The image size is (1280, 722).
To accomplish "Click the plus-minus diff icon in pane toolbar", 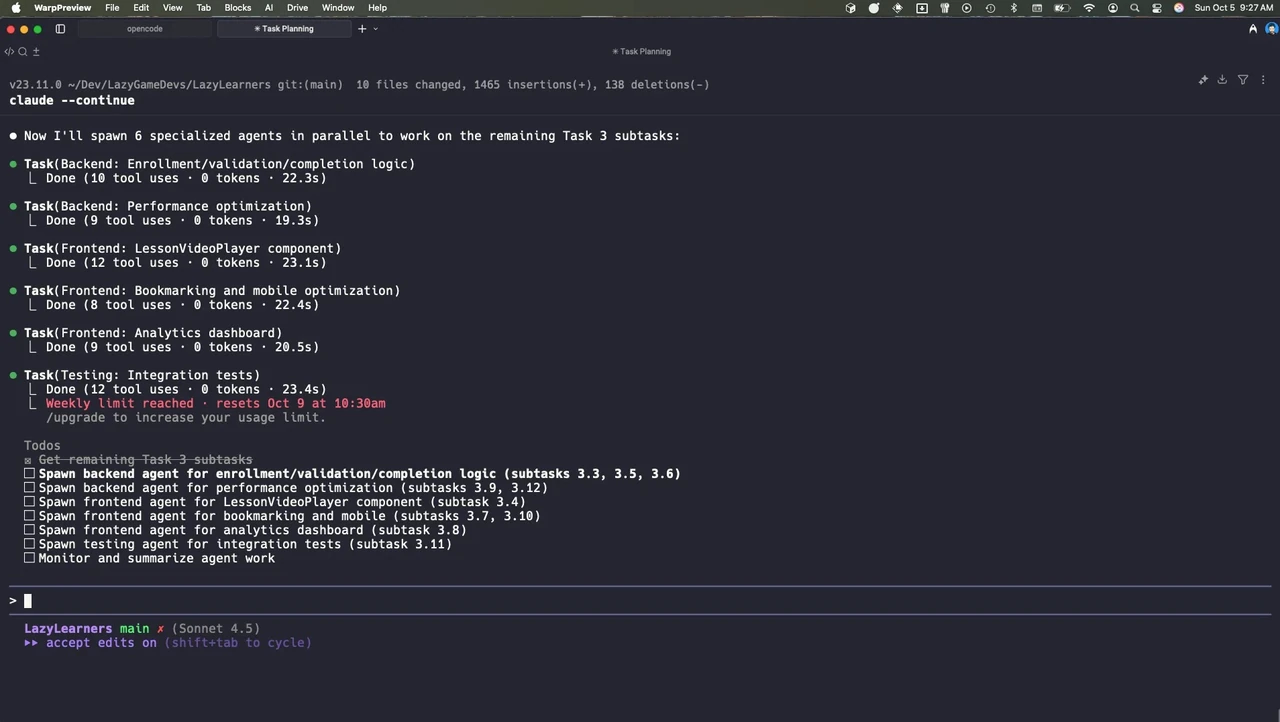I will (x=36, y=51).
